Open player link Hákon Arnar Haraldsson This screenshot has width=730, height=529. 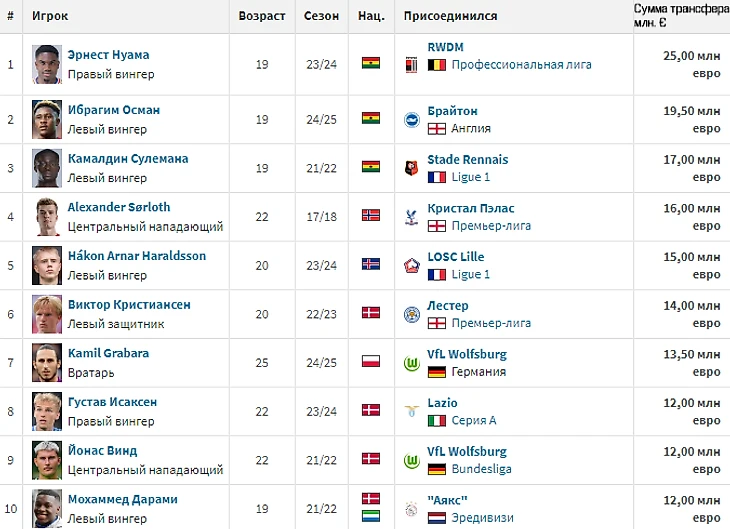[136, 256]
